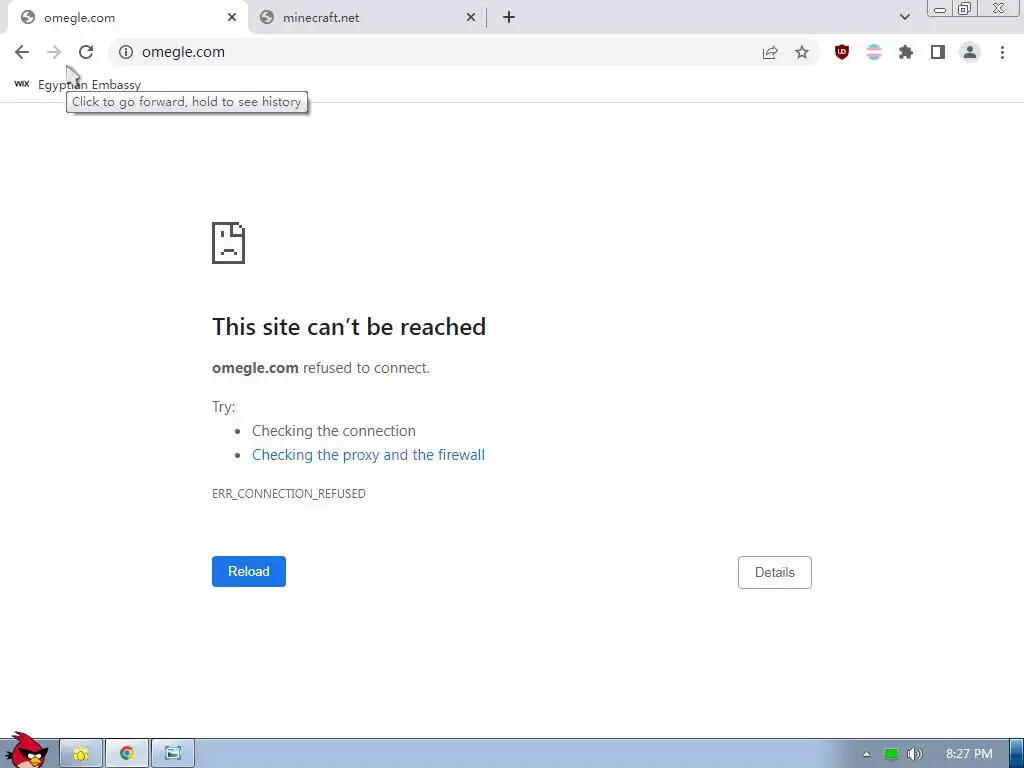The height and width of the screenshot is (768, 1024).
Task: Open Chrome three-dot menu
Action: pos(1002,52)
